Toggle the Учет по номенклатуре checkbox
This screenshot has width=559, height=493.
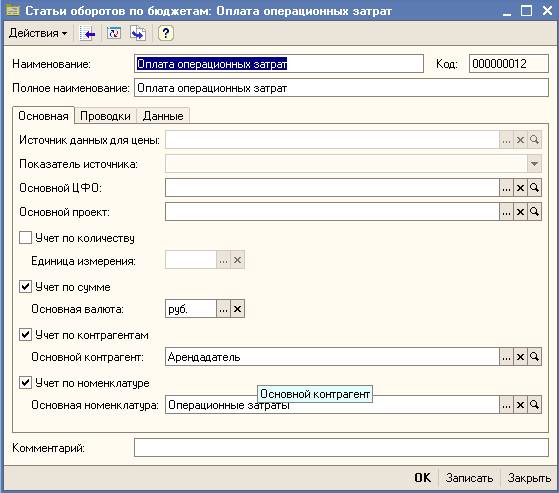[25, 382]
